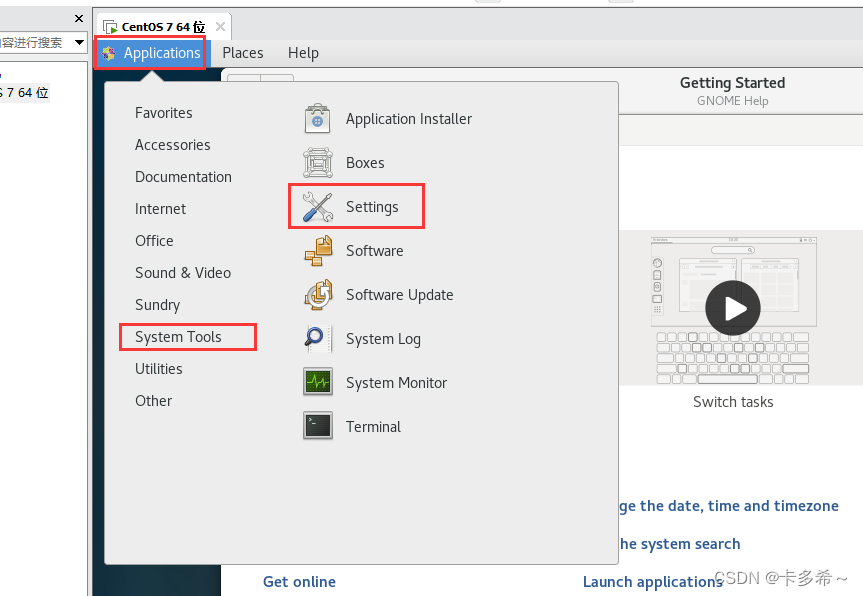Click the Software packages icon
The width and height of the screenshot is (863, 596).
pyautogui.click(x=319, y=250)
